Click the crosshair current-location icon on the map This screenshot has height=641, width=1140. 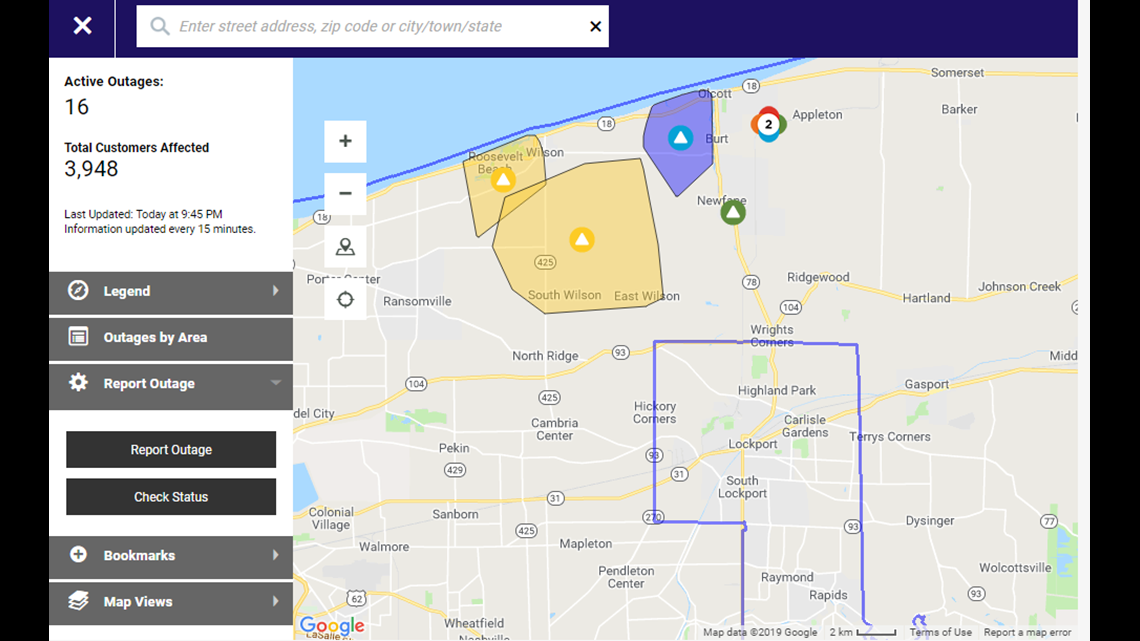click(x=345, y=298)
